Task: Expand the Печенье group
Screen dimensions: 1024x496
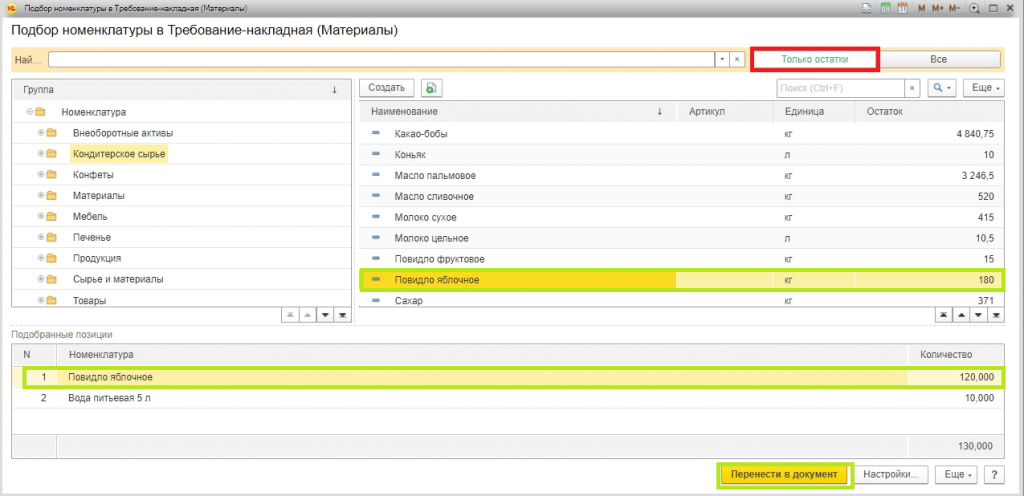Action: click(x=40, y=238)
